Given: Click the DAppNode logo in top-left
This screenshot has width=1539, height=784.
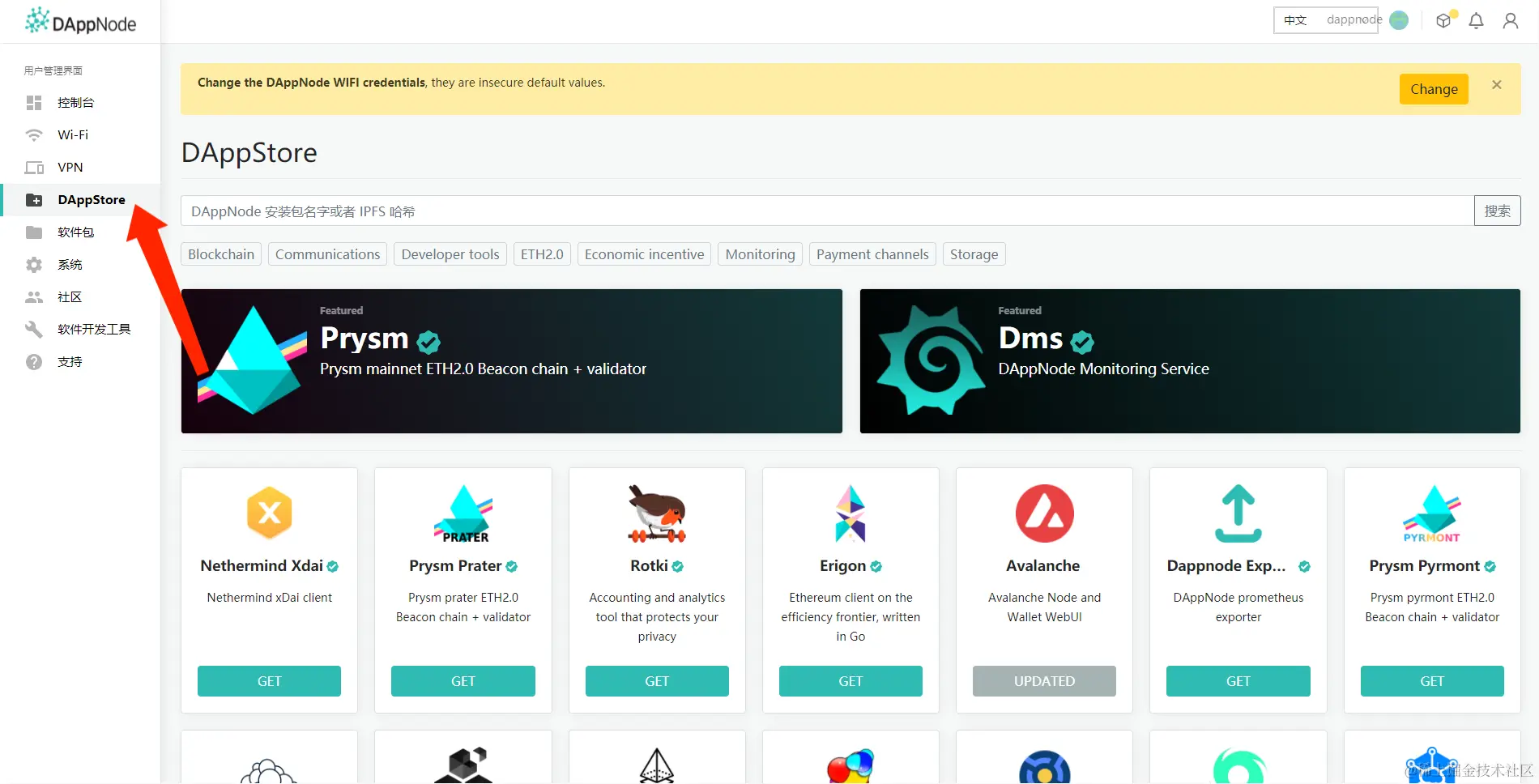Looking at the screenshot, I should [x=80, y=22].
